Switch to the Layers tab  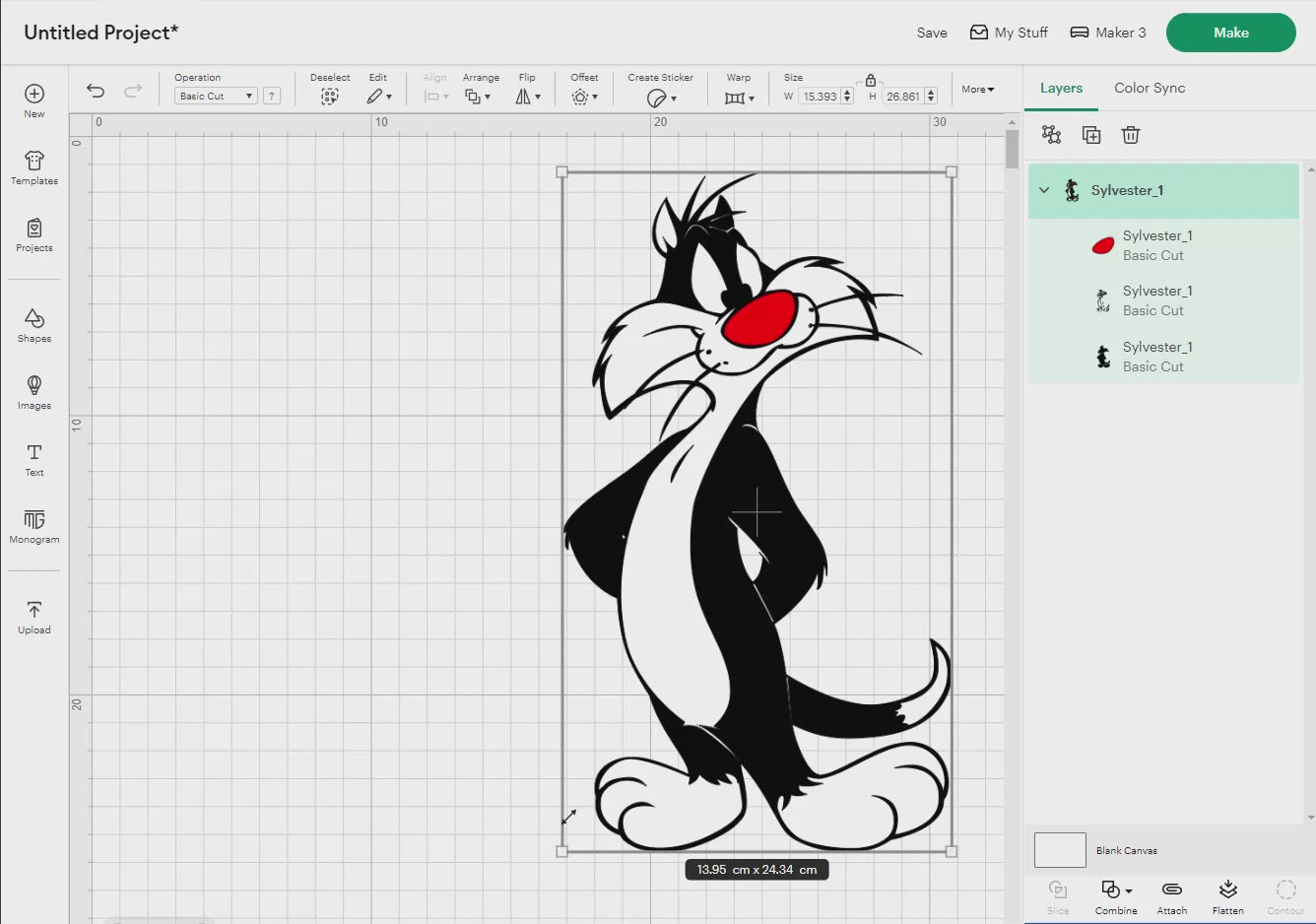click(1061, 88)
